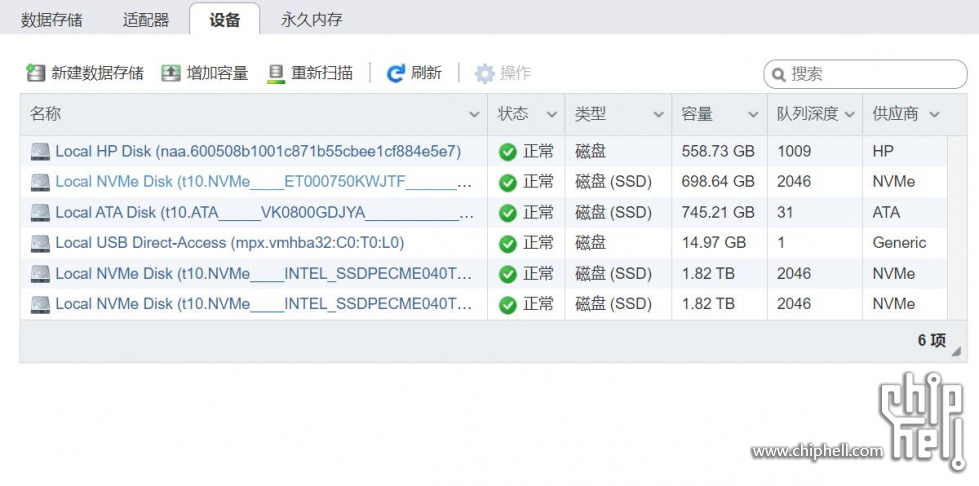This screenshot has height=486, width=979.
Task: Click the new datastore icon
Action: pyautogui.click(x=36, y=73)
